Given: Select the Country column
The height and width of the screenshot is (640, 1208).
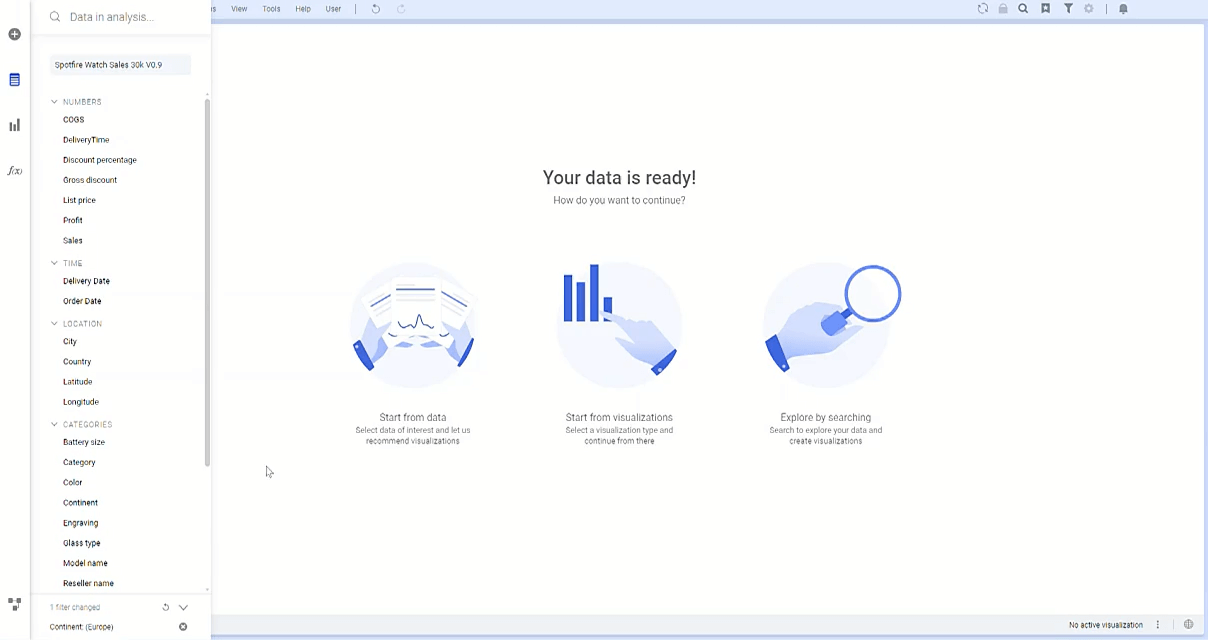Looking at the screenshot, I should [x=77, y=362].
